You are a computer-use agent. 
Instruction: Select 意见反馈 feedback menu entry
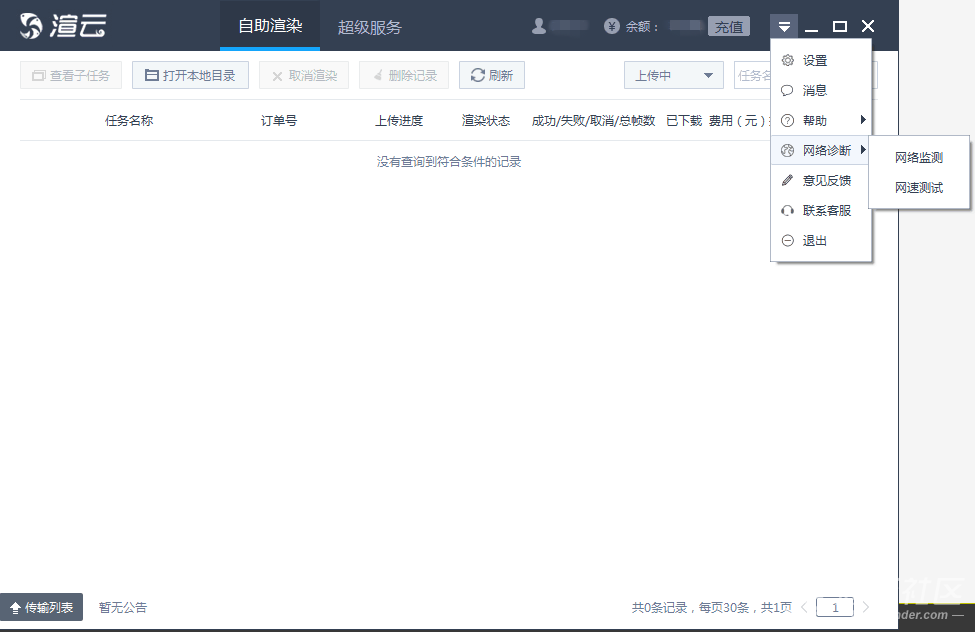click(826, 181)
